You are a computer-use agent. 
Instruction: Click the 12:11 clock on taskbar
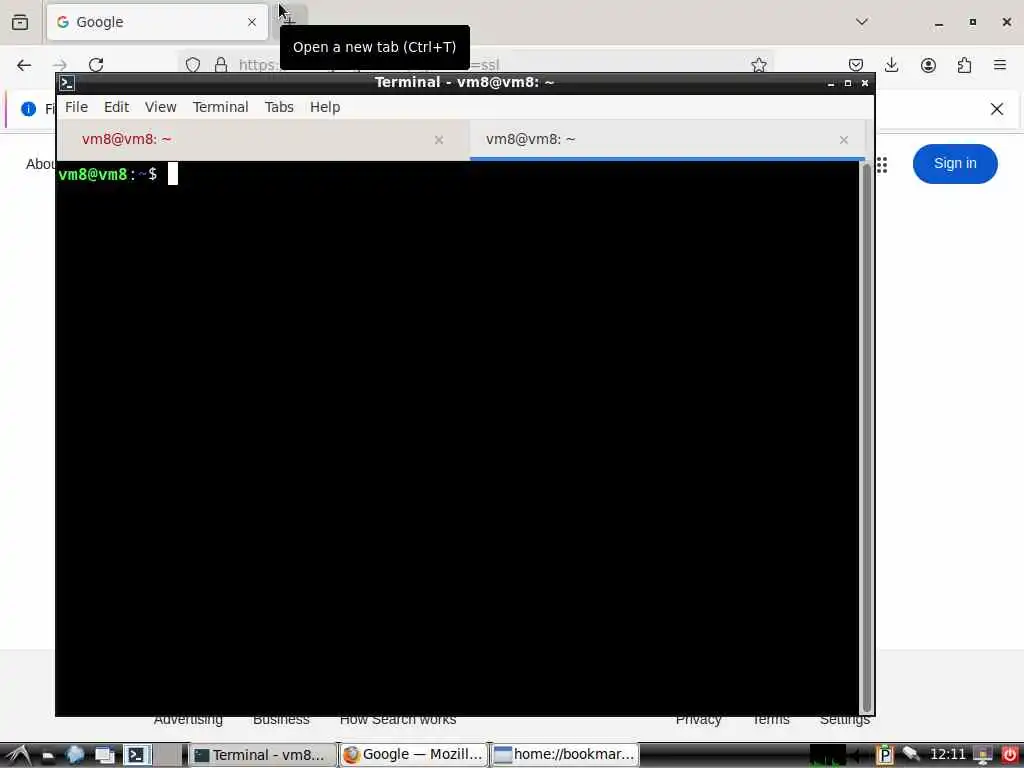pos(948,754)
